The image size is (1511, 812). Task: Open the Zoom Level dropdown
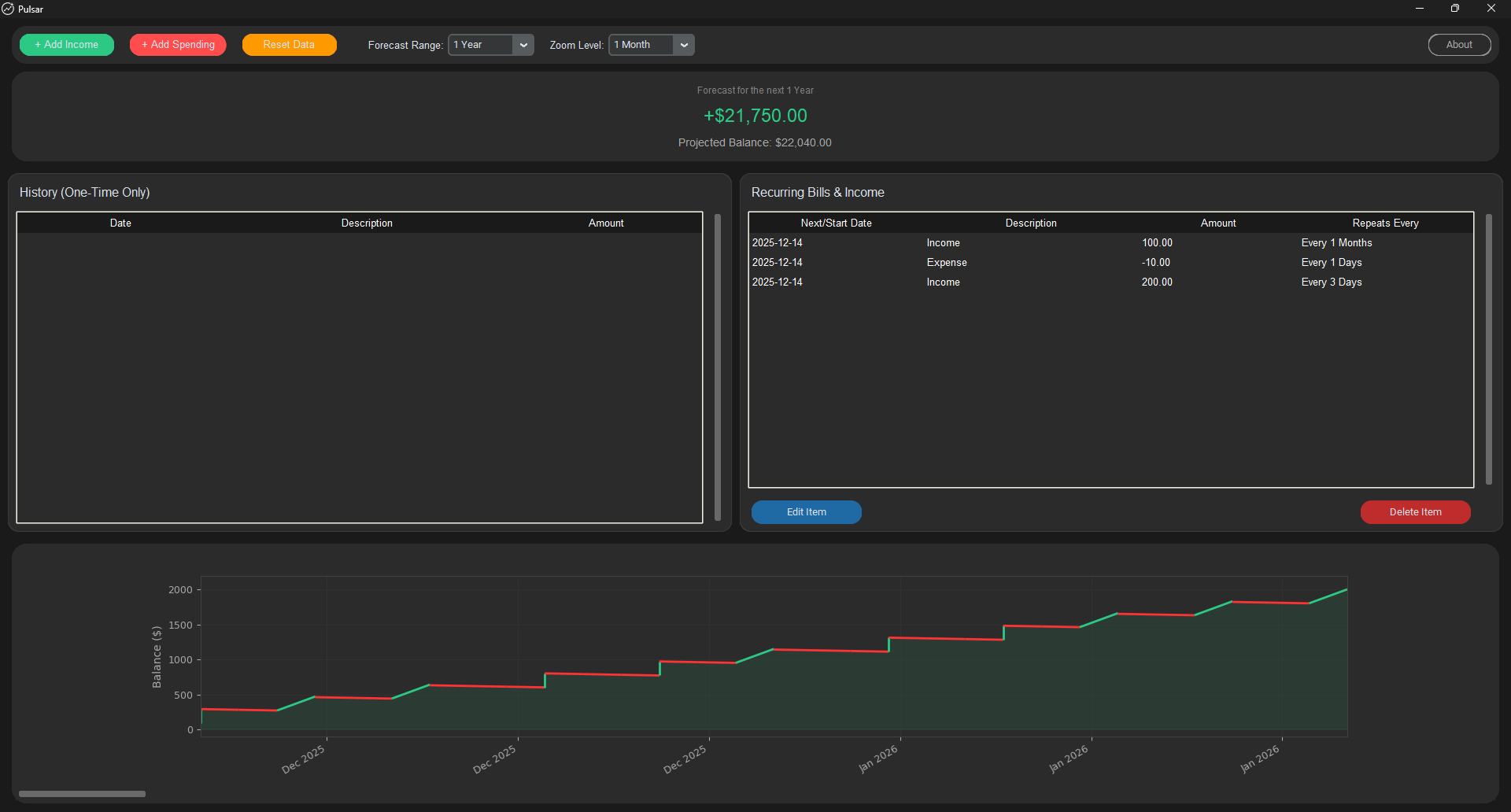(x=652, y=45)
